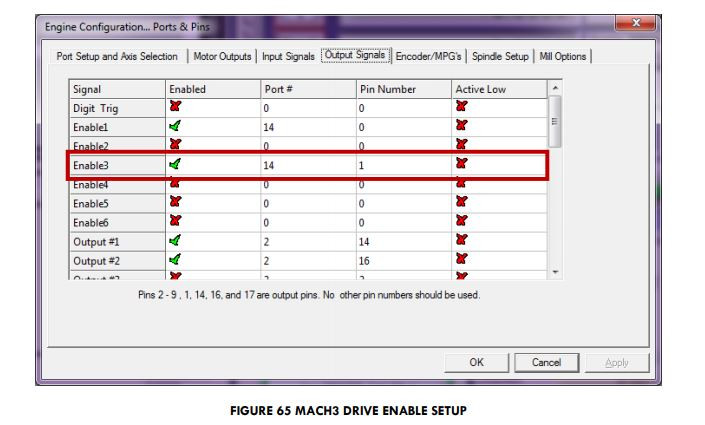Toggle Active Low for Digit Trig
This screenshot has width=705, height=425.
tap(461, 106)
